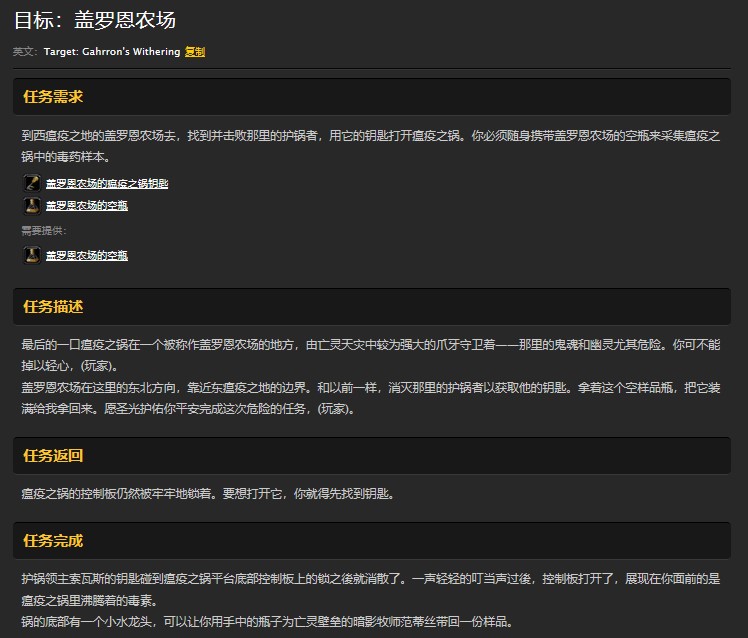Click the English name Target: Gahrron's Withering
This screenshot has width=748, height=638.
pos(112,51)
